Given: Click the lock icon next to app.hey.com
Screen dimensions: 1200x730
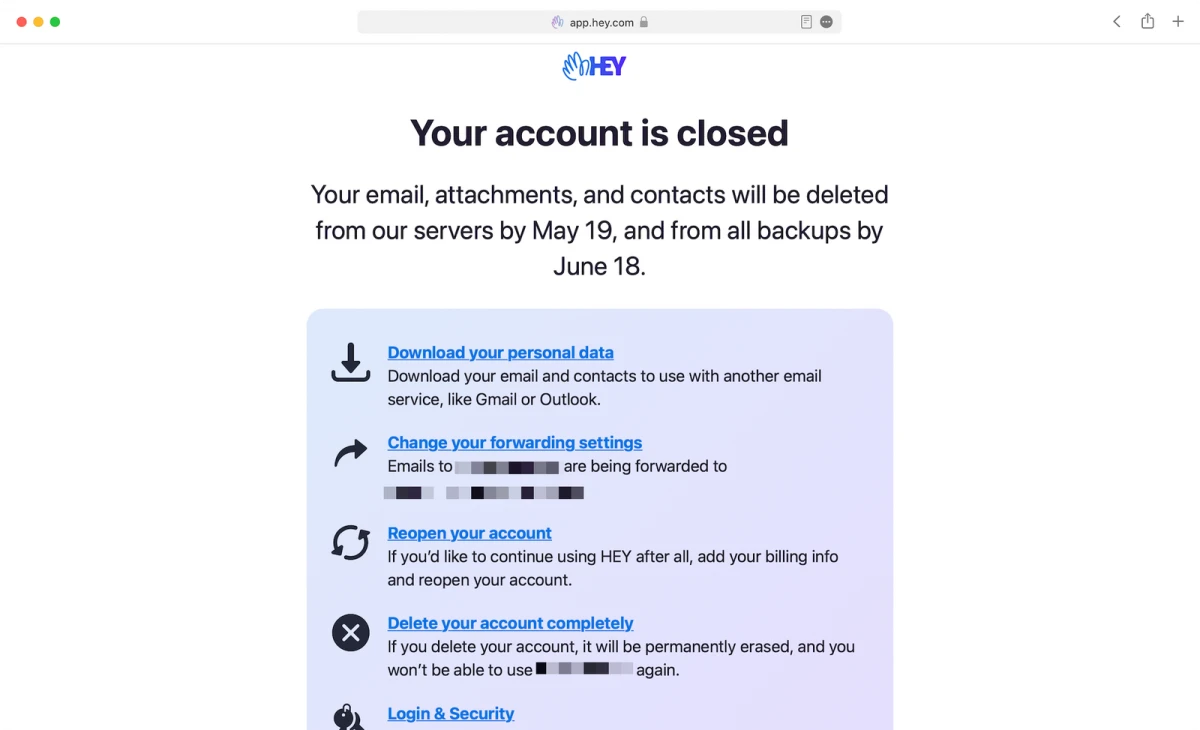Looking at the screenshot, I should coord(644,22).
